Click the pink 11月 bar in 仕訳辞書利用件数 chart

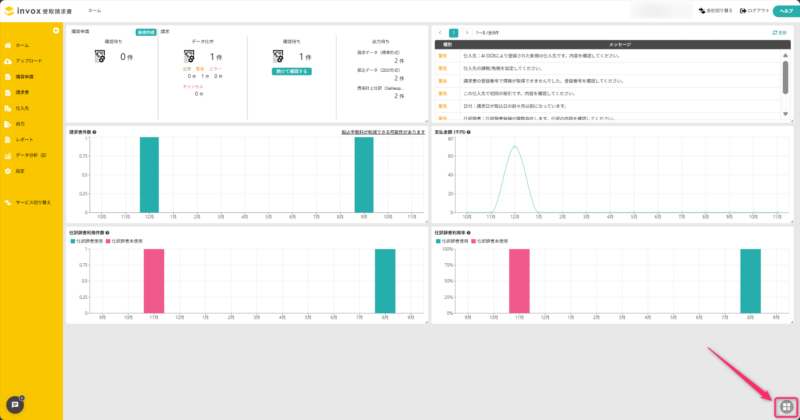coord(154,281)
